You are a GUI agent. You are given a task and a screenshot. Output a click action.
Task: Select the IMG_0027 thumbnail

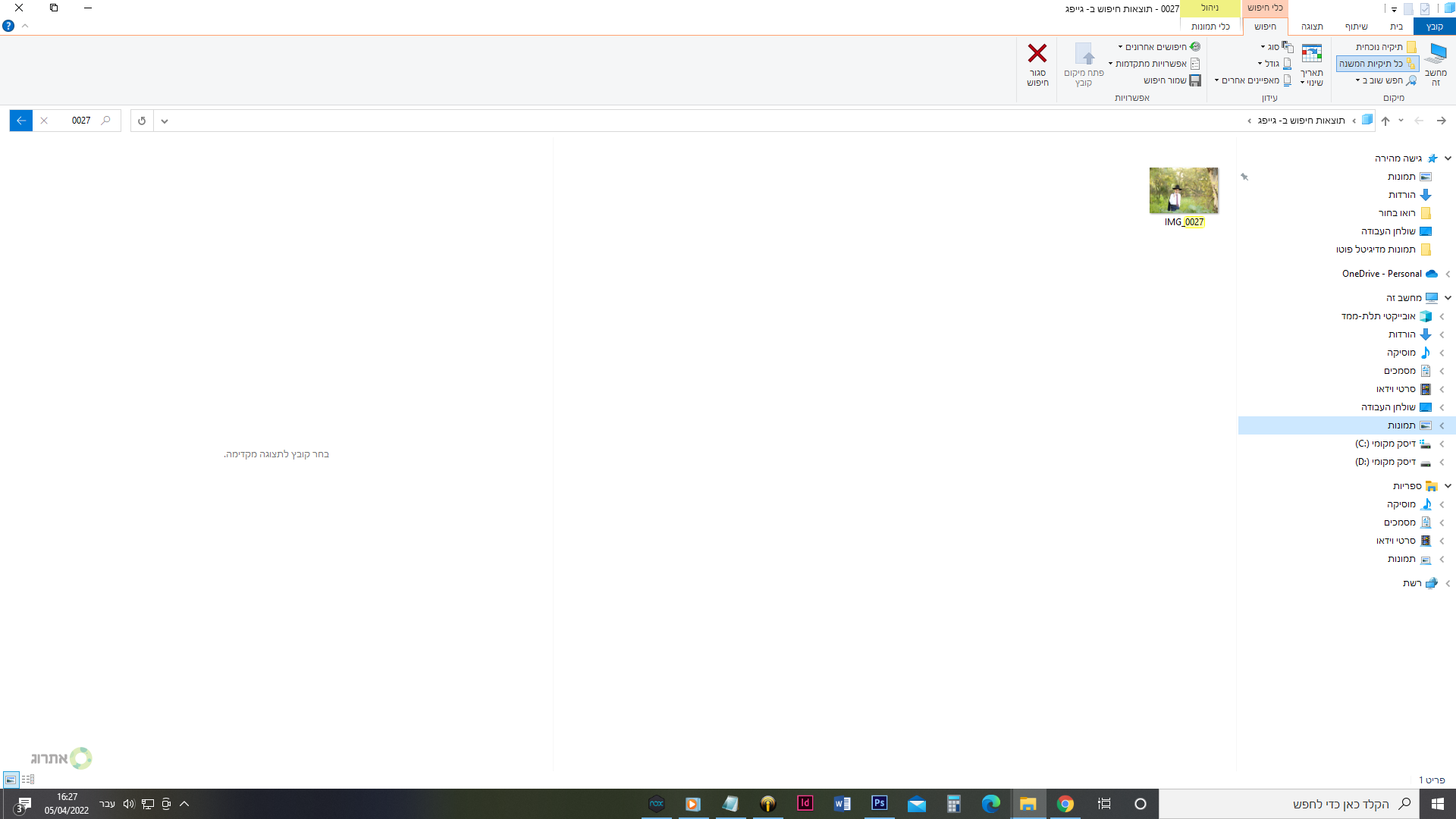click(1184, 190)
